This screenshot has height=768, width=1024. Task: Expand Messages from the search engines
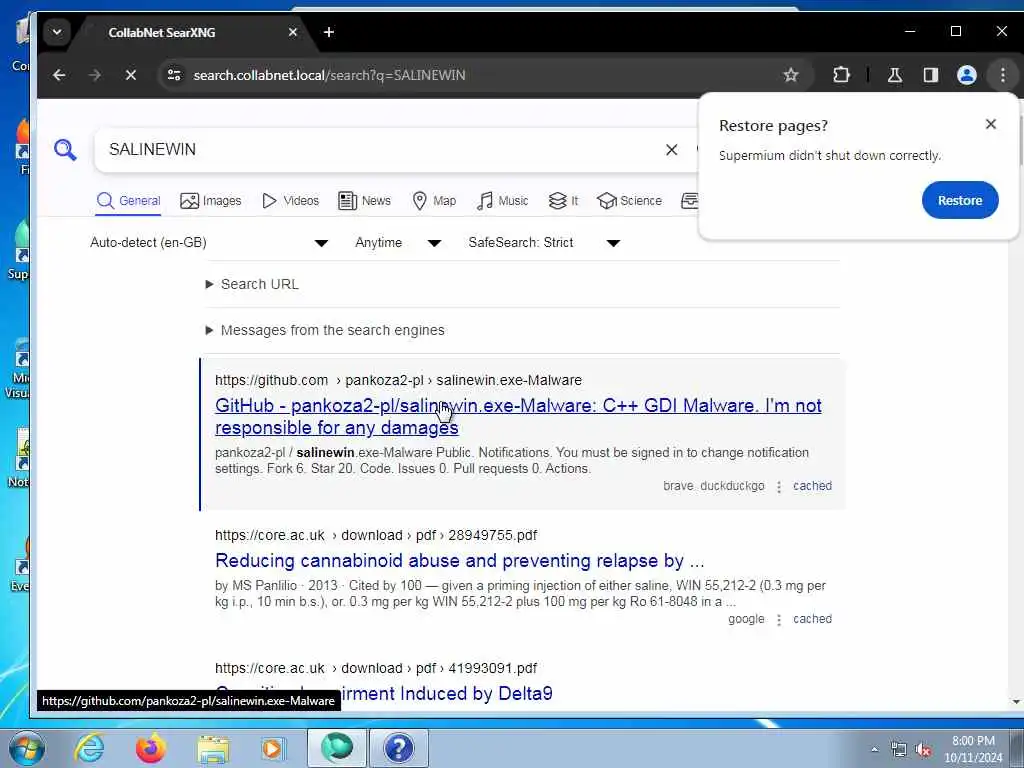[x=325, y=330]
